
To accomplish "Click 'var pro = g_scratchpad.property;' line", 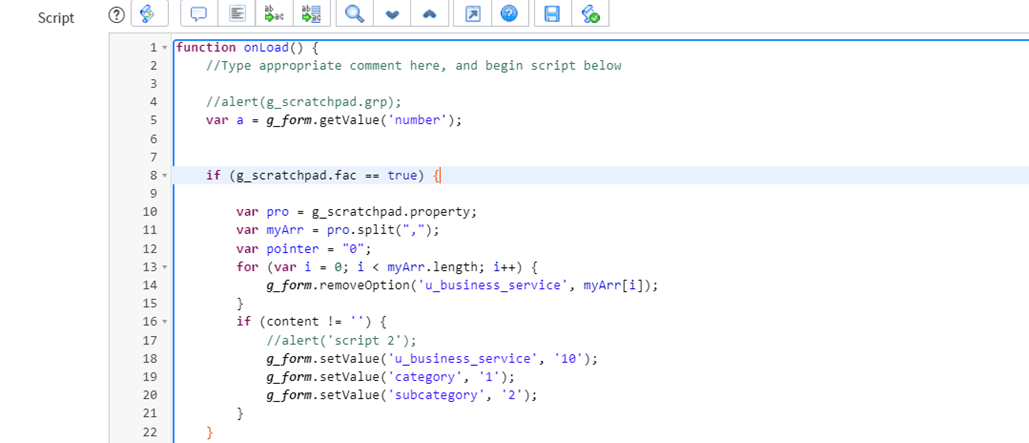I will (x=357, y=212).
